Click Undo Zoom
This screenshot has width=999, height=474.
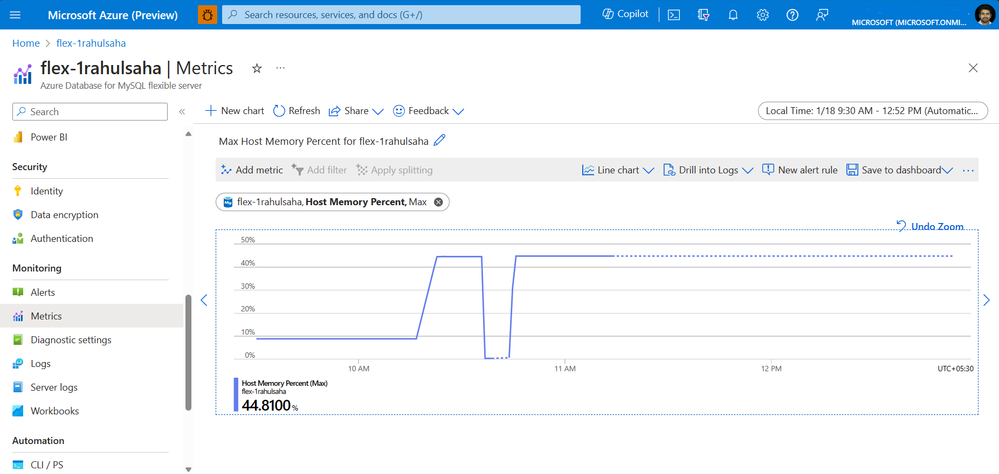click(x=930, y=226)
